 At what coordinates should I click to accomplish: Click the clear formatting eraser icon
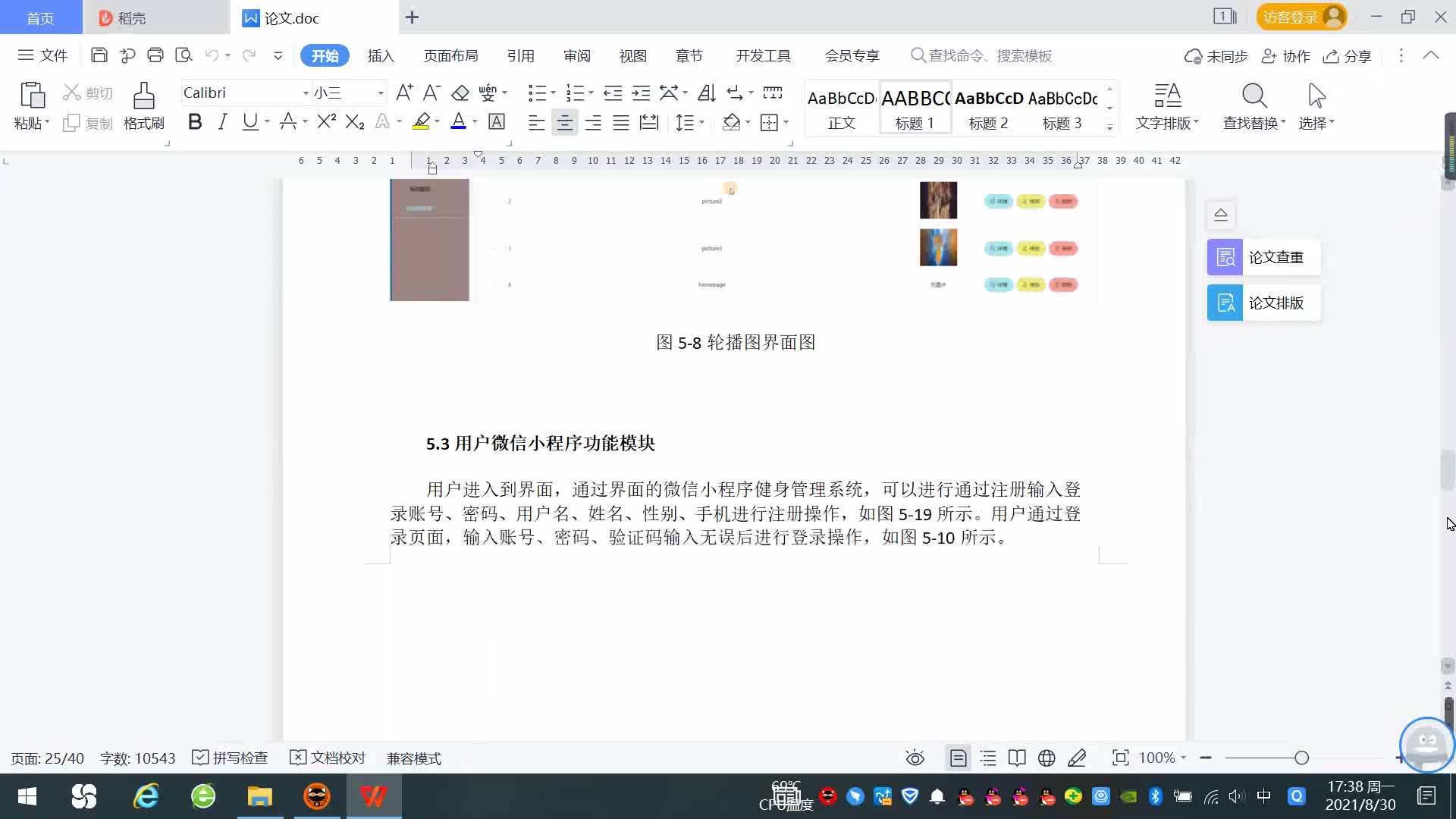click(x=460, y=93)
